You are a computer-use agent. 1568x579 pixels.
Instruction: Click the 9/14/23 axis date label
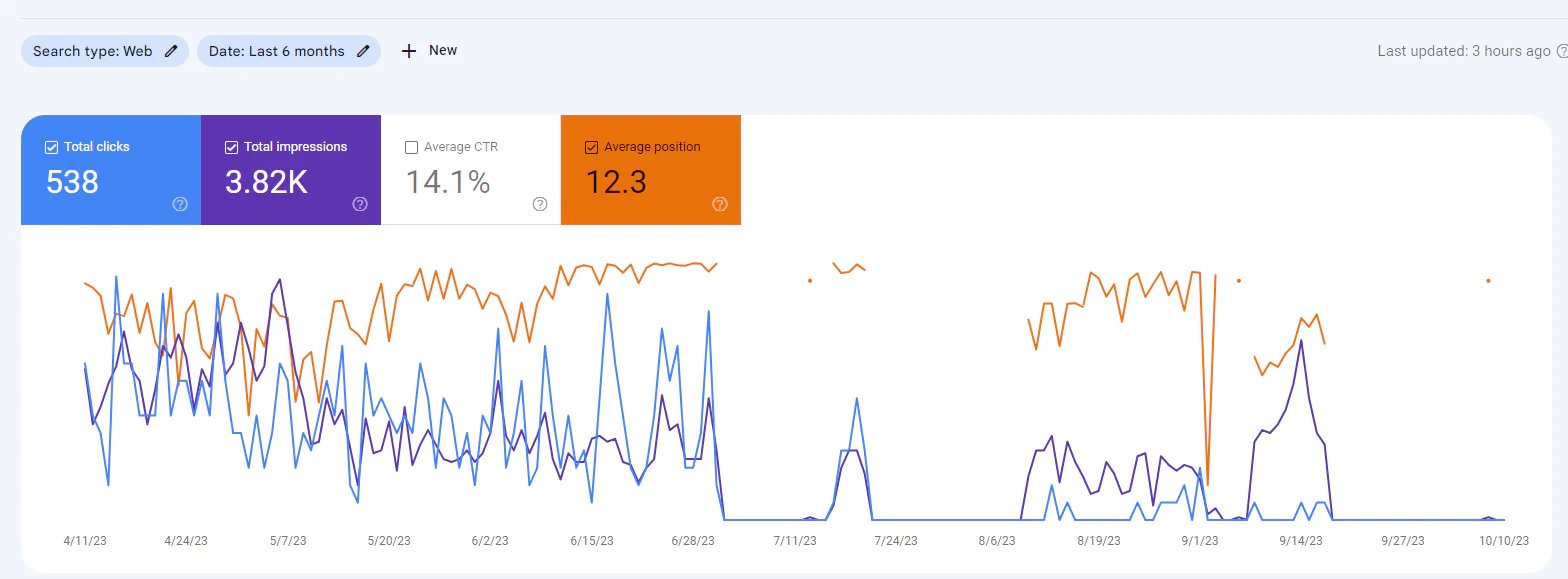[1301, 541]
